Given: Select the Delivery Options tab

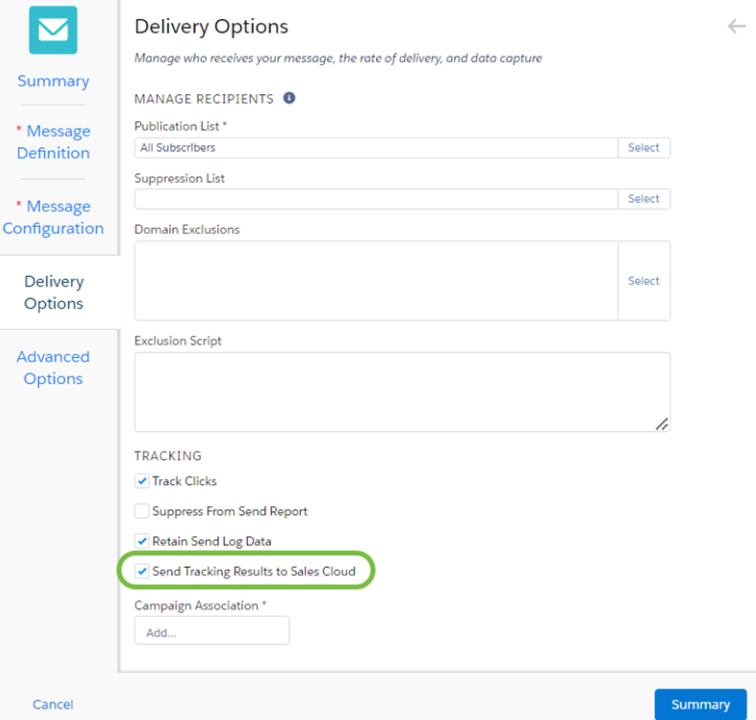Looking at the screenshot, I should click(x=54, y=292).
